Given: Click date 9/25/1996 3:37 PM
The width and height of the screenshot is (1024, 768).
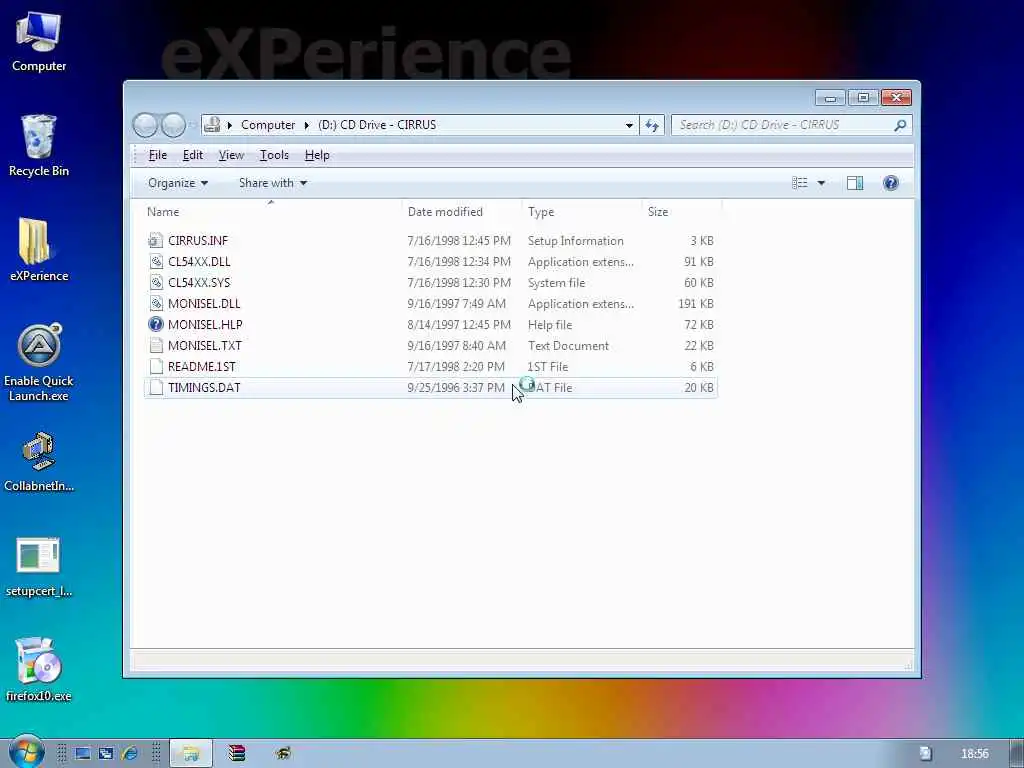Looking at the screenshot, I should (456, 387).
